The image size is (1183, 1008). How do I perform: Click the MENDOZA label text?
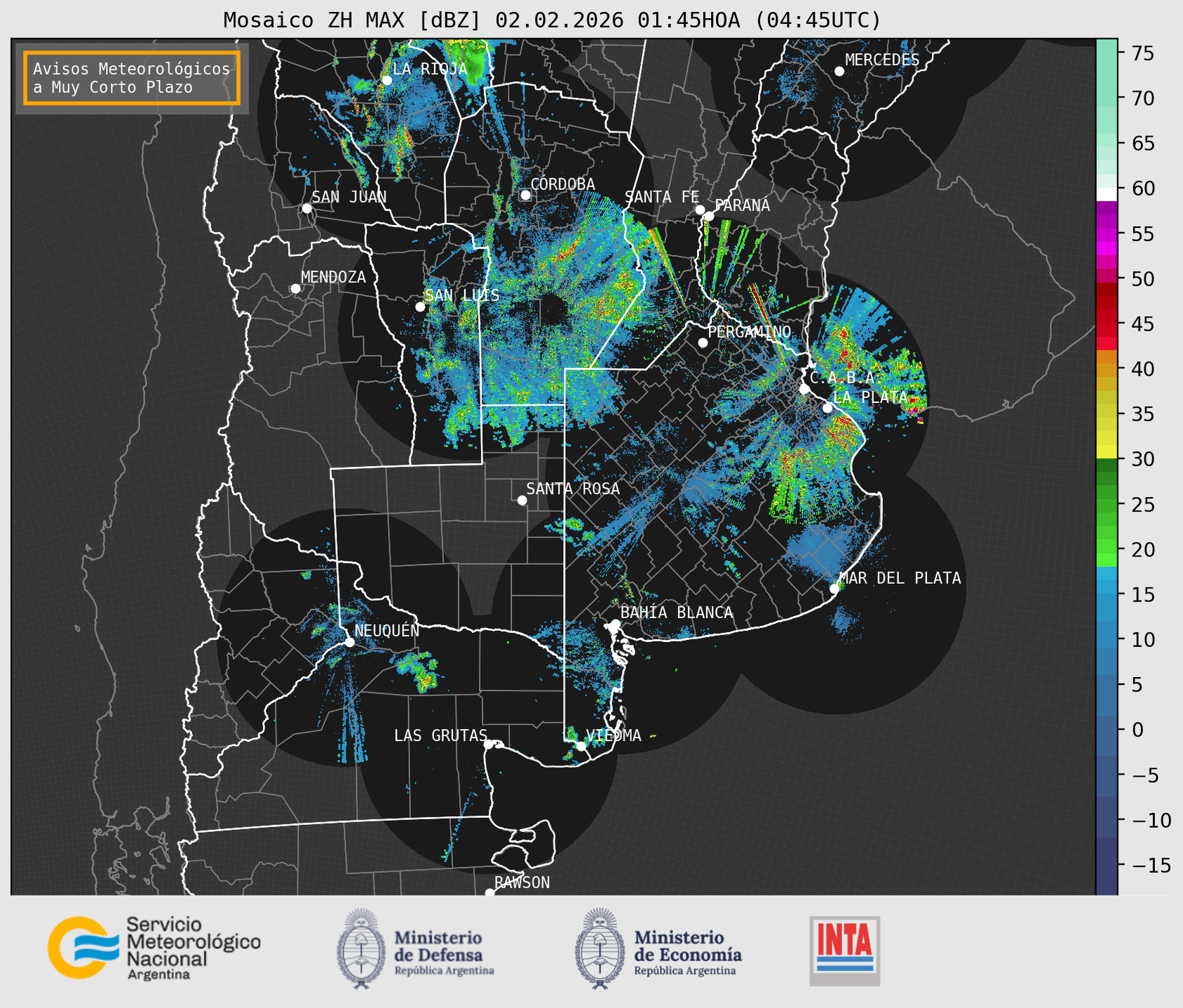pyautogui.click(x=333, y=277)
